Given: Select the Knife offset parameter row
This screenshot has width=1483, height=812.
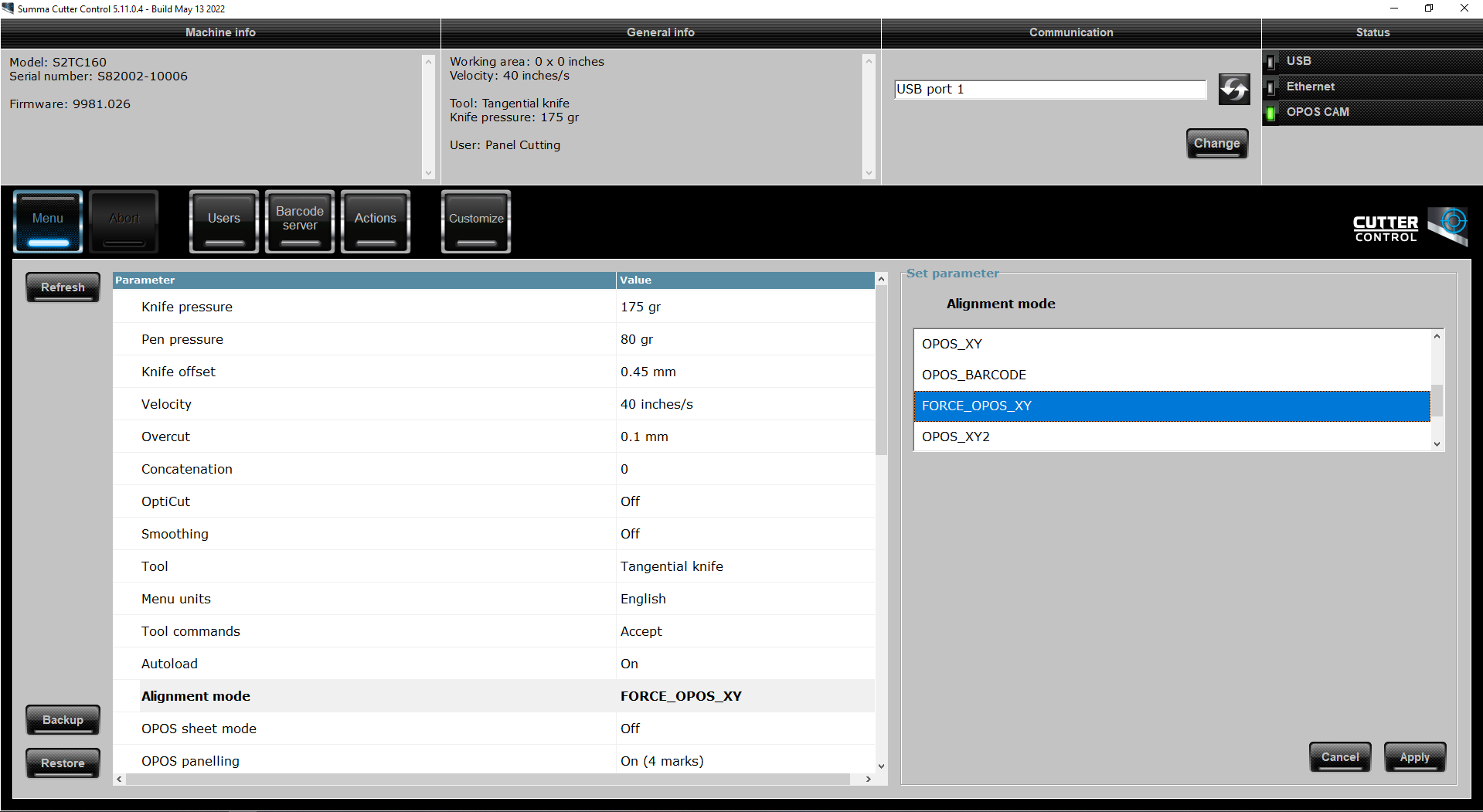Looking at the screenshot, I should [x=494, y=372].
